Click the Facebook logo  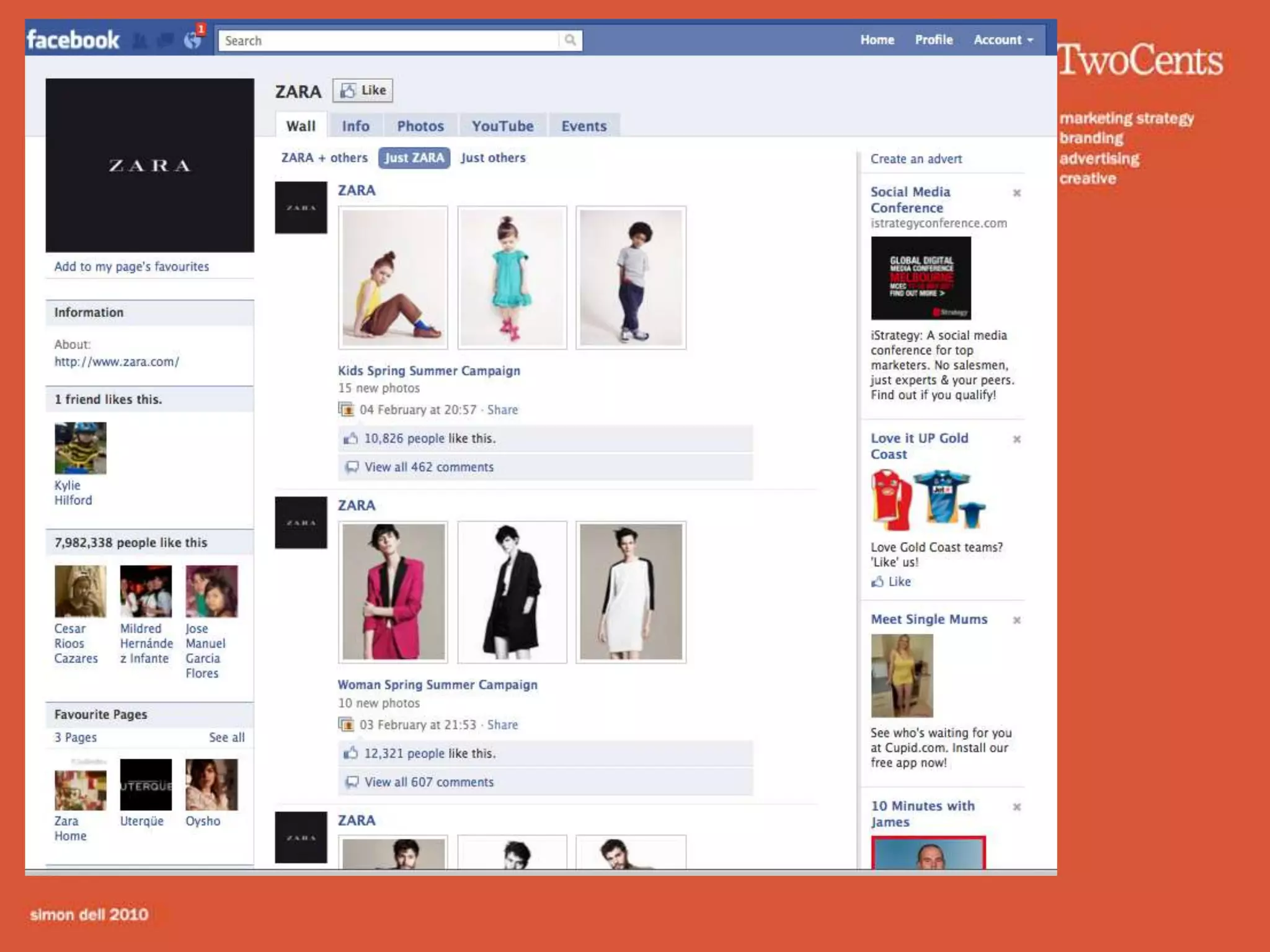pyautogui.click(x=73, y=40)
